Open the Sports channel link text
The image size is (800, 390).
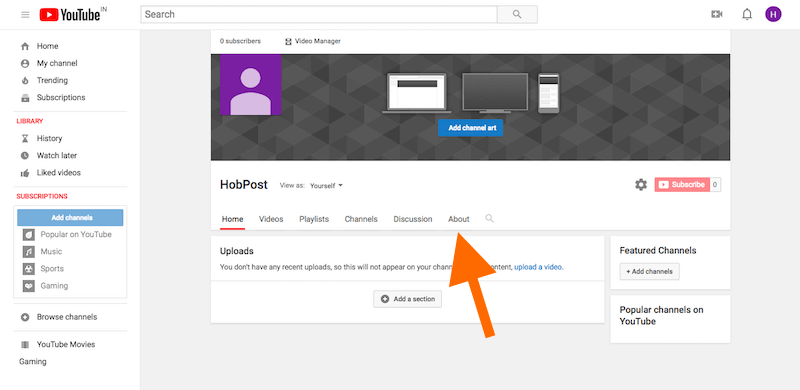point(52,269)
